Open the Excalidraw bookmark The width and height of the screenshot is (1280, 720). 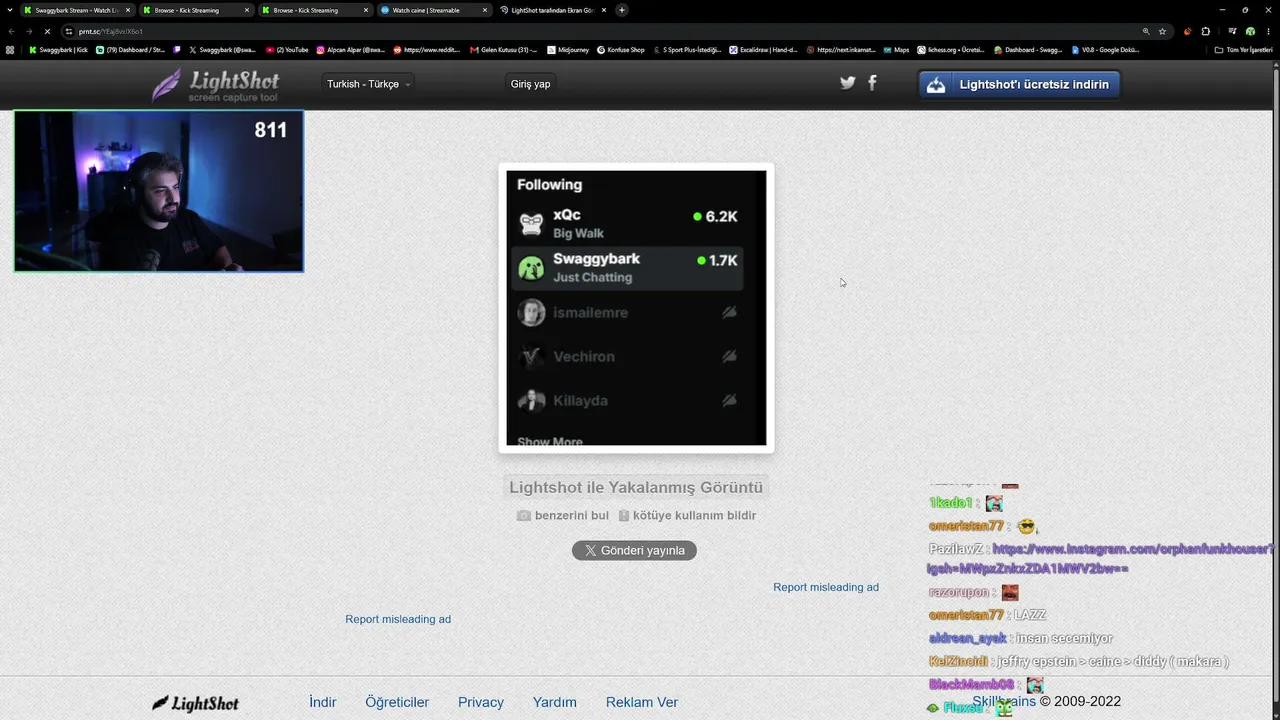point(764,50)
